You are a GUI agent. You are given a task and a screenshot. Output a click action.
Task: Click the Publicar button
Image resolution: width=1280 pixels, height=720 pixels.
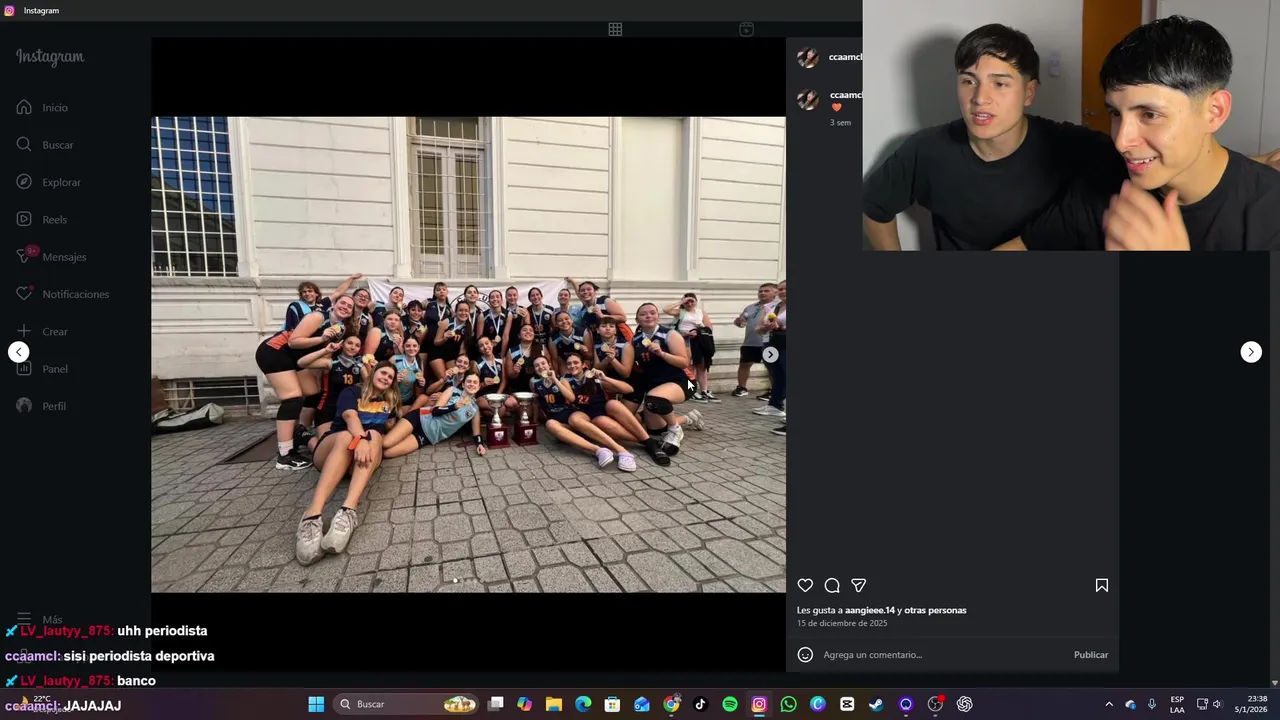(1091, 655)
